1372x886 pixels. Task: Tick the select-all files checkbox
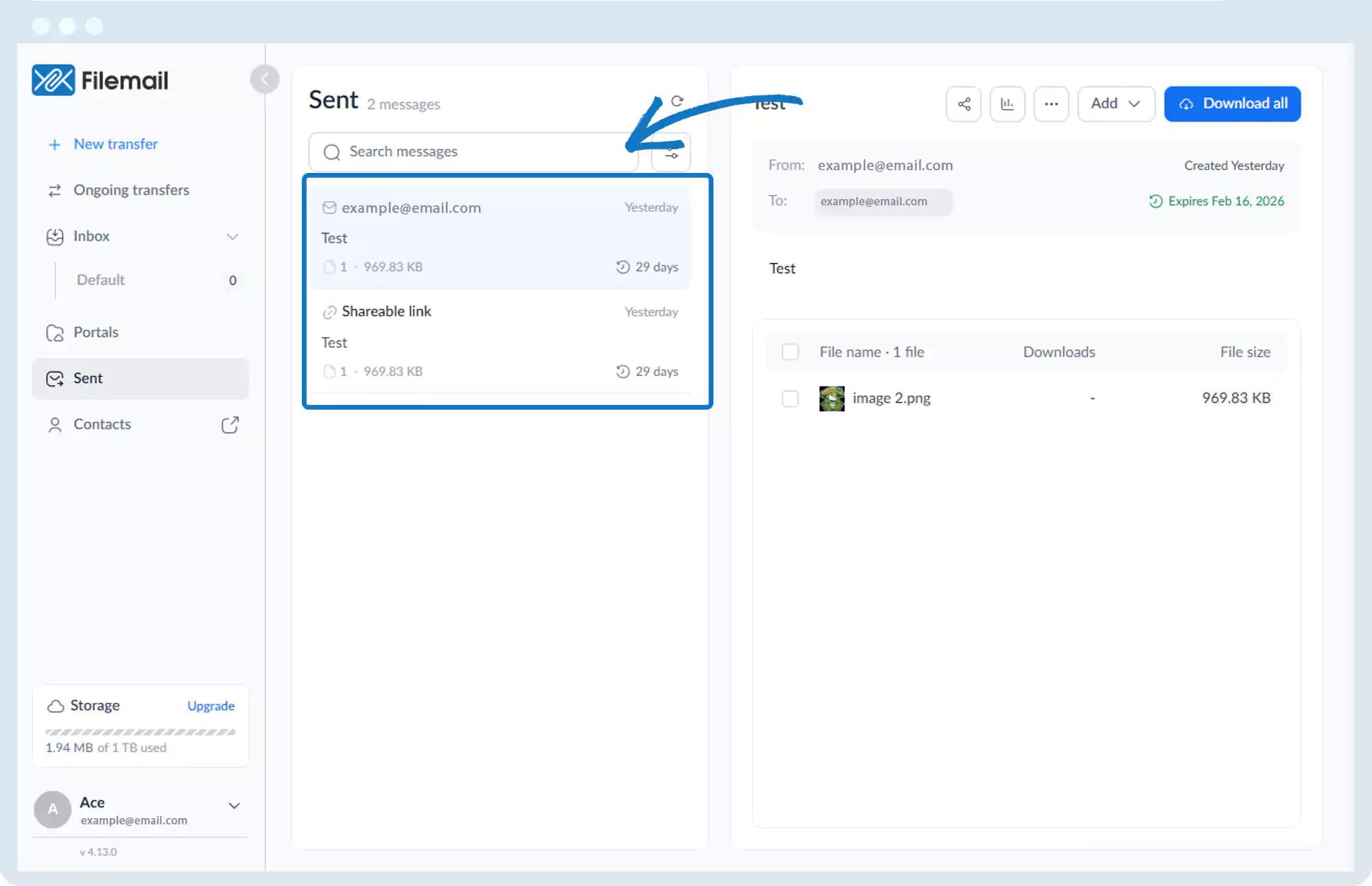[790, 352]
